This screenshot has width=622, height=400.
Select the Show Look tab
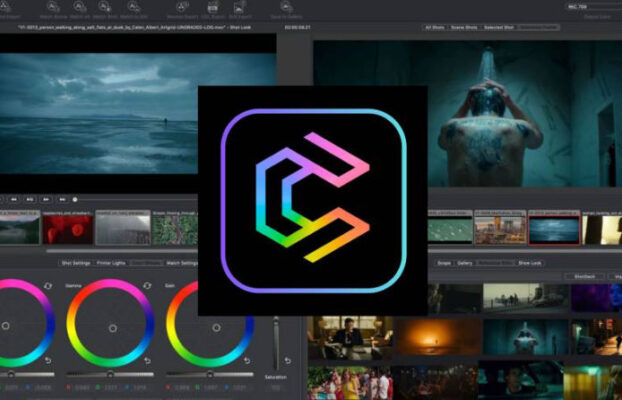[x=530, y=263]
